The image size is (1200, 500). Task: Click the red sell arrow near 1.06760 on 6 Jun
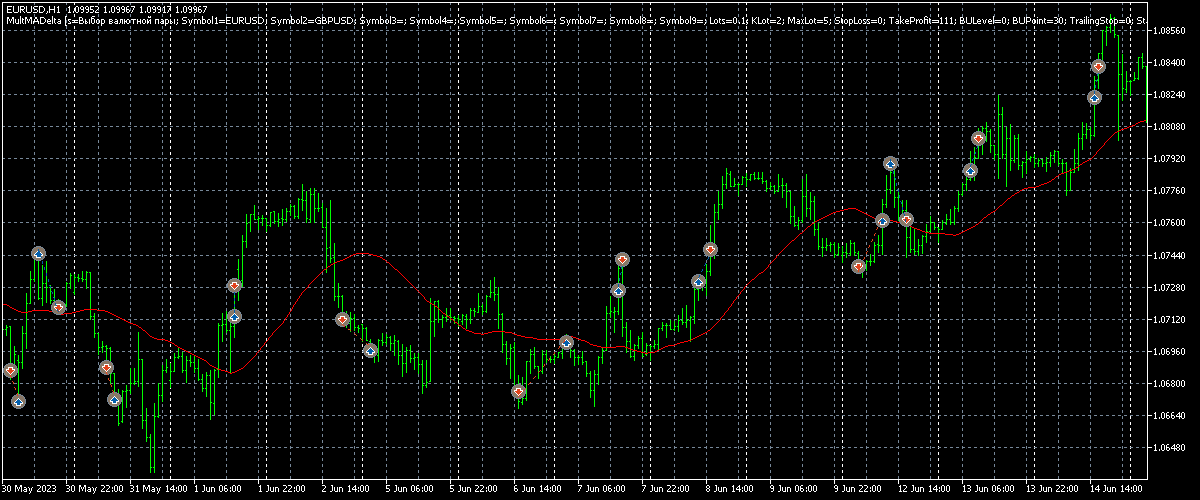coord(518,392)
